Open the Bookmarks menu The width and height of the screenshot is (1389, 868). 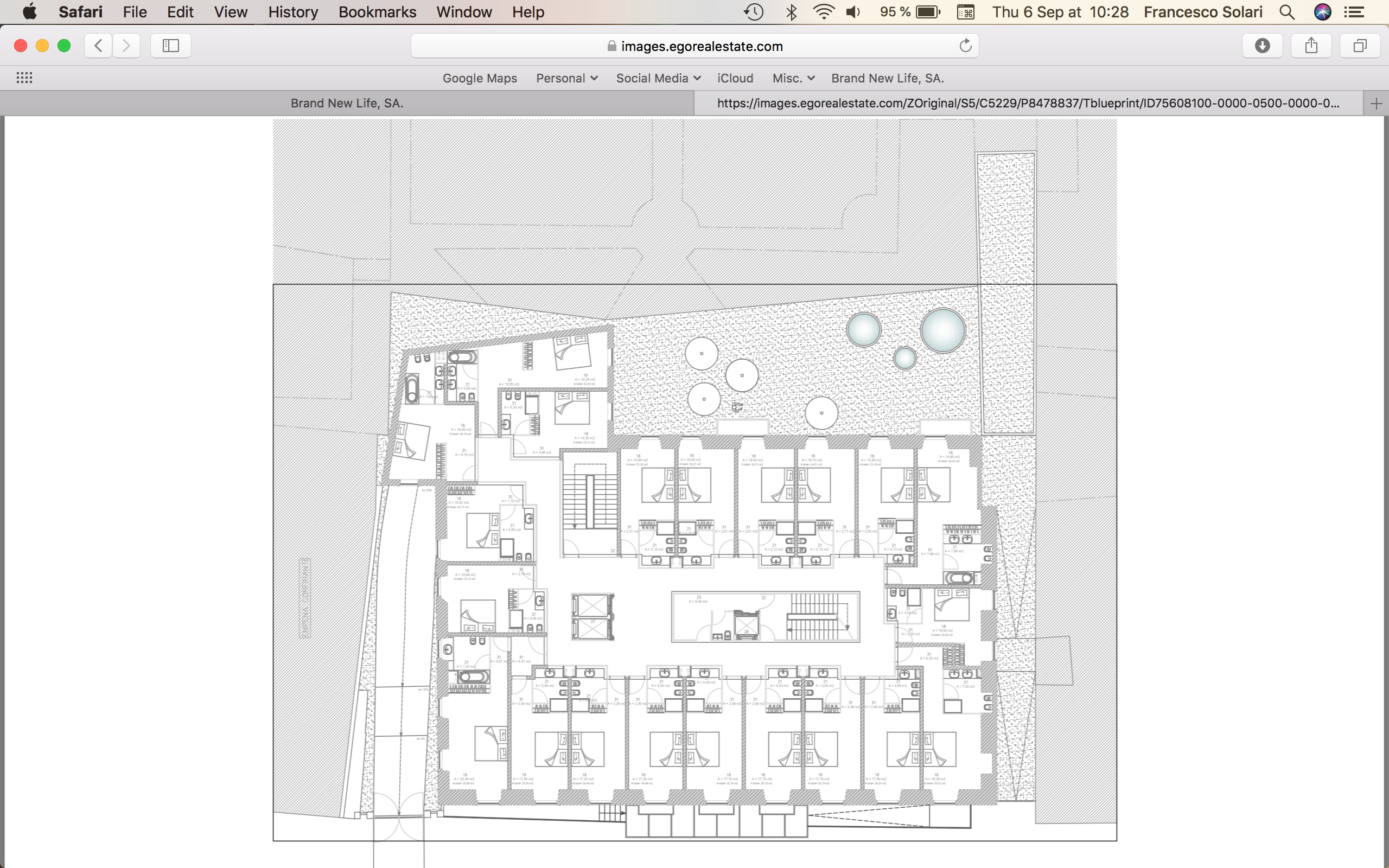377,12
